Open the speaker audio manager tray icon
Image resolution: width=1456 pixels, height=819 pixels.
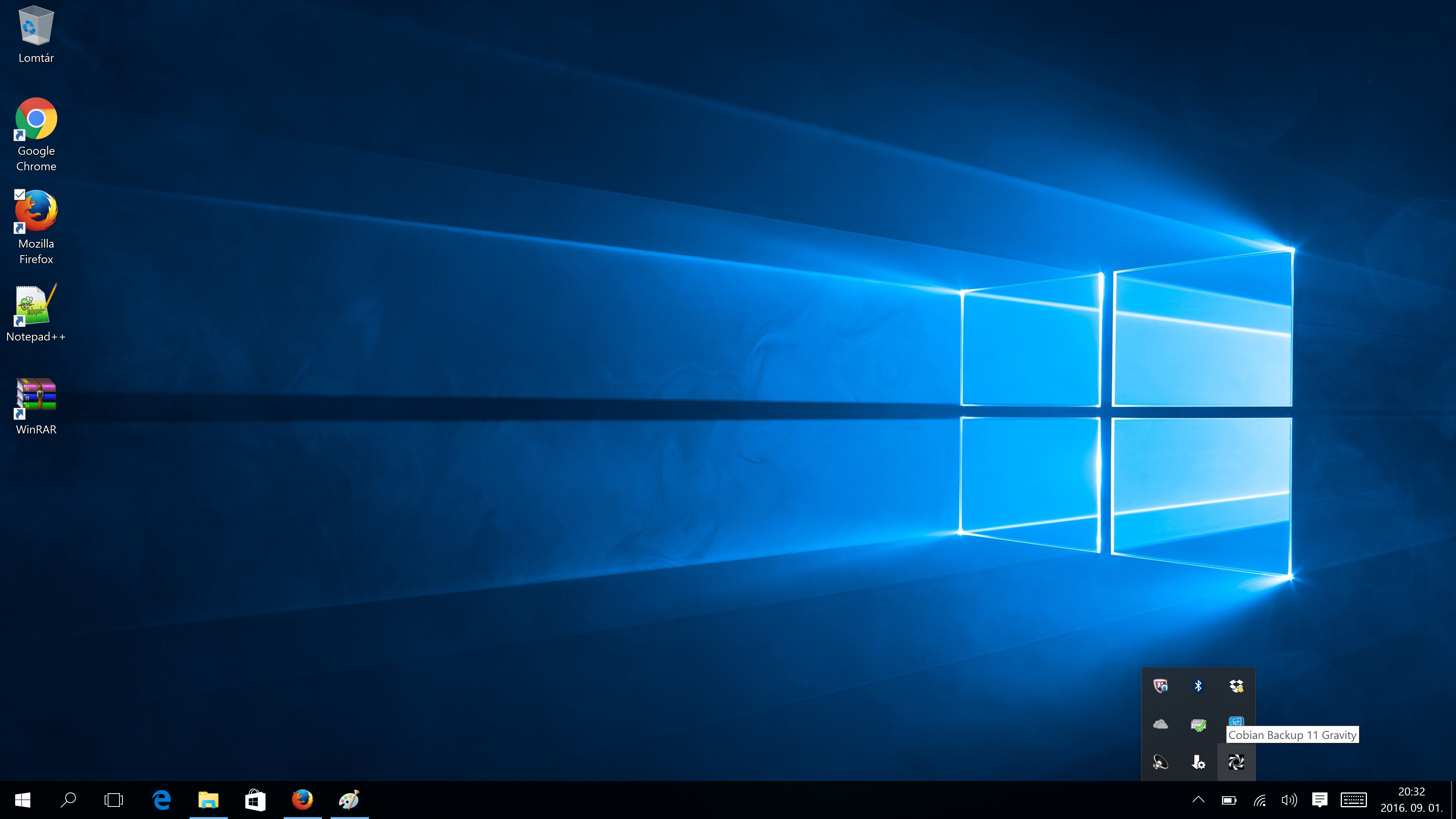point(1160,762)
